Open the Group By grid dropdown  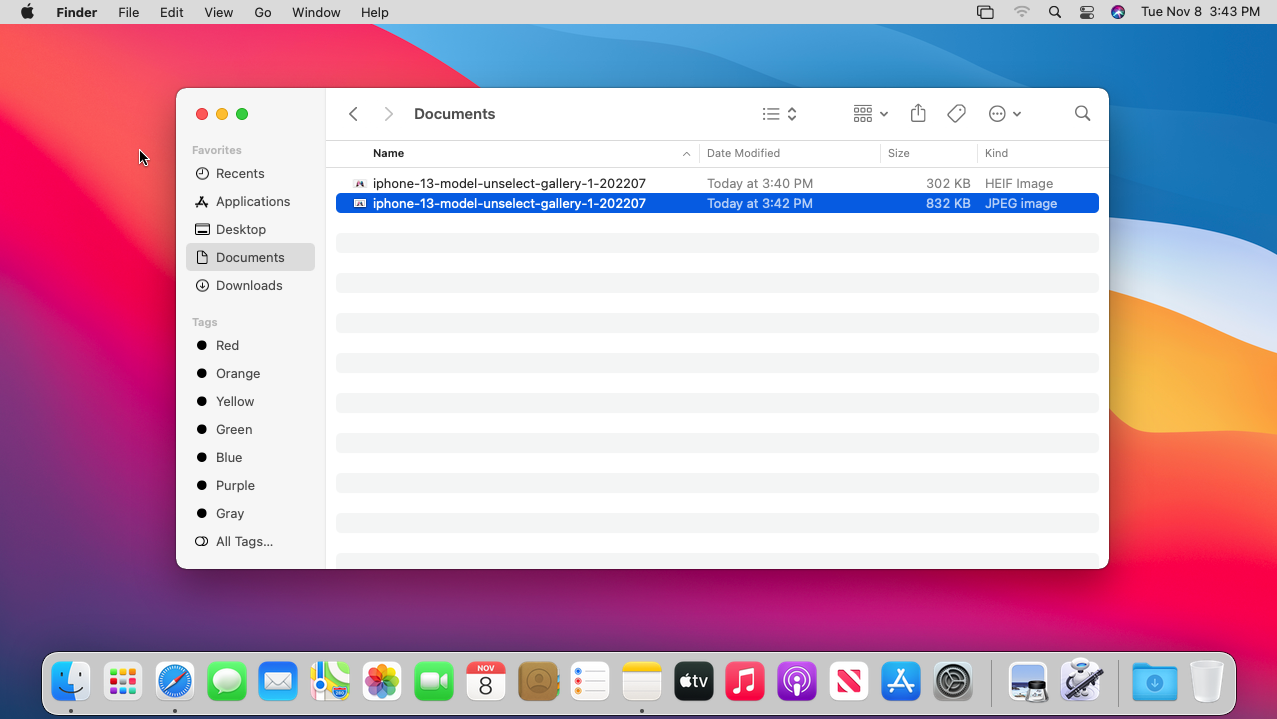pyautogui.click(x=870, y=114)
